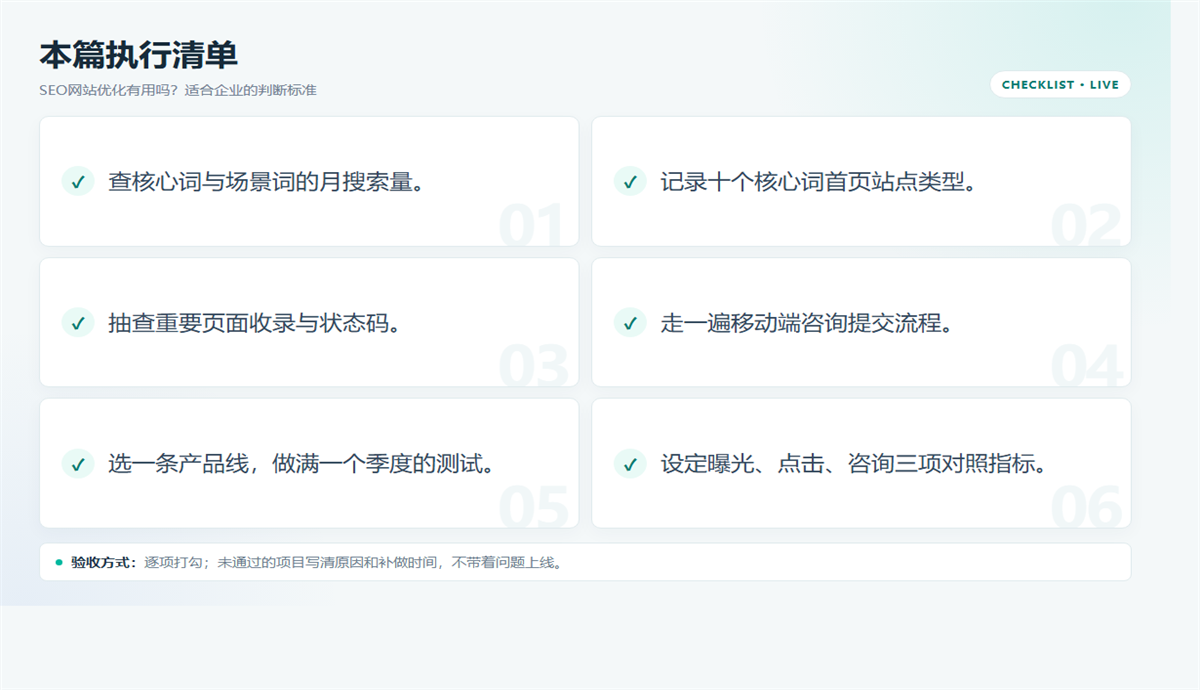Click the subtitle SEO网站优化有用吗？适合企业的判断标准
The height and width of the screenshot is (690, 1200).
point(178,90)
